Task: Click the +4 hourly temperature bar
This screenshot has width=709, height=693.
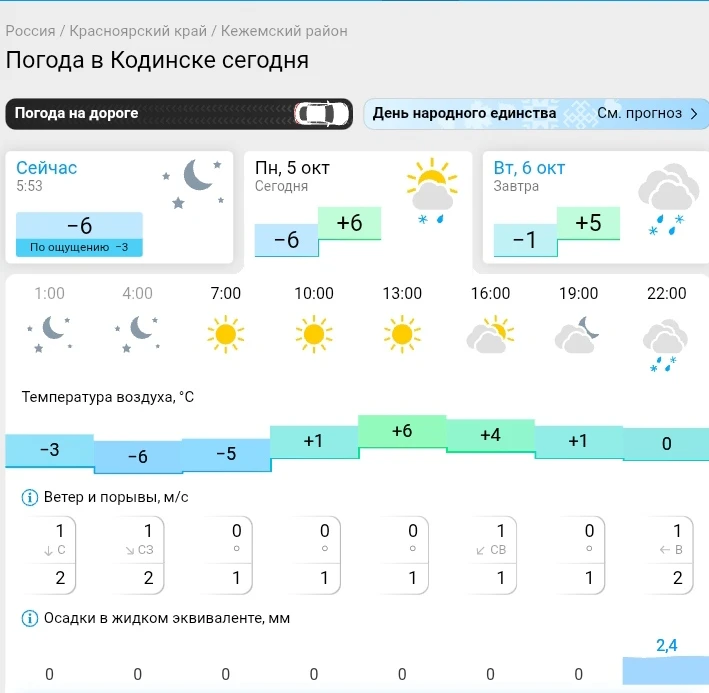Action: point(490,435)
